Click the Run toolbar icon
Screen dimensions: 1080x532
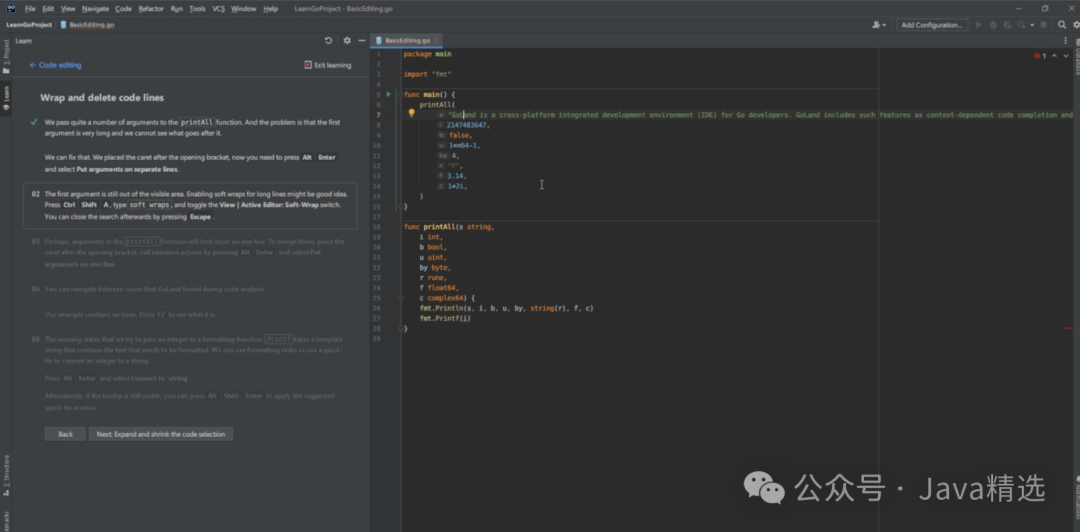[x=979, y=25]
